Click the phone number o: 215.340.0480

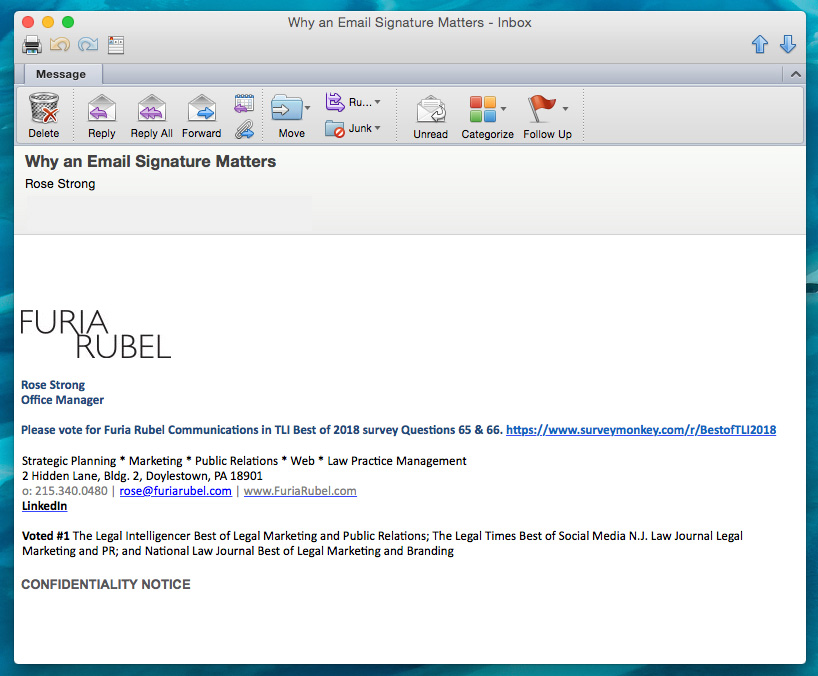click(65, 491)
